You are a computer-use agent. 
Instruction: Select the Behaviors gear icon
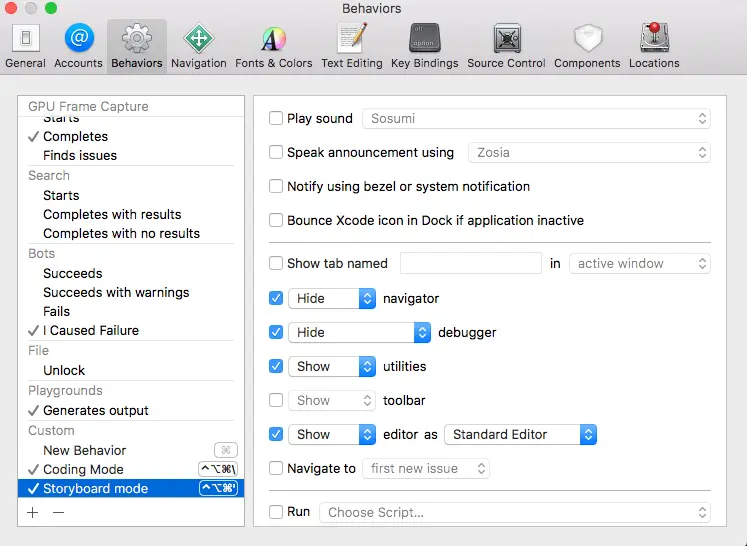(137, 38)
